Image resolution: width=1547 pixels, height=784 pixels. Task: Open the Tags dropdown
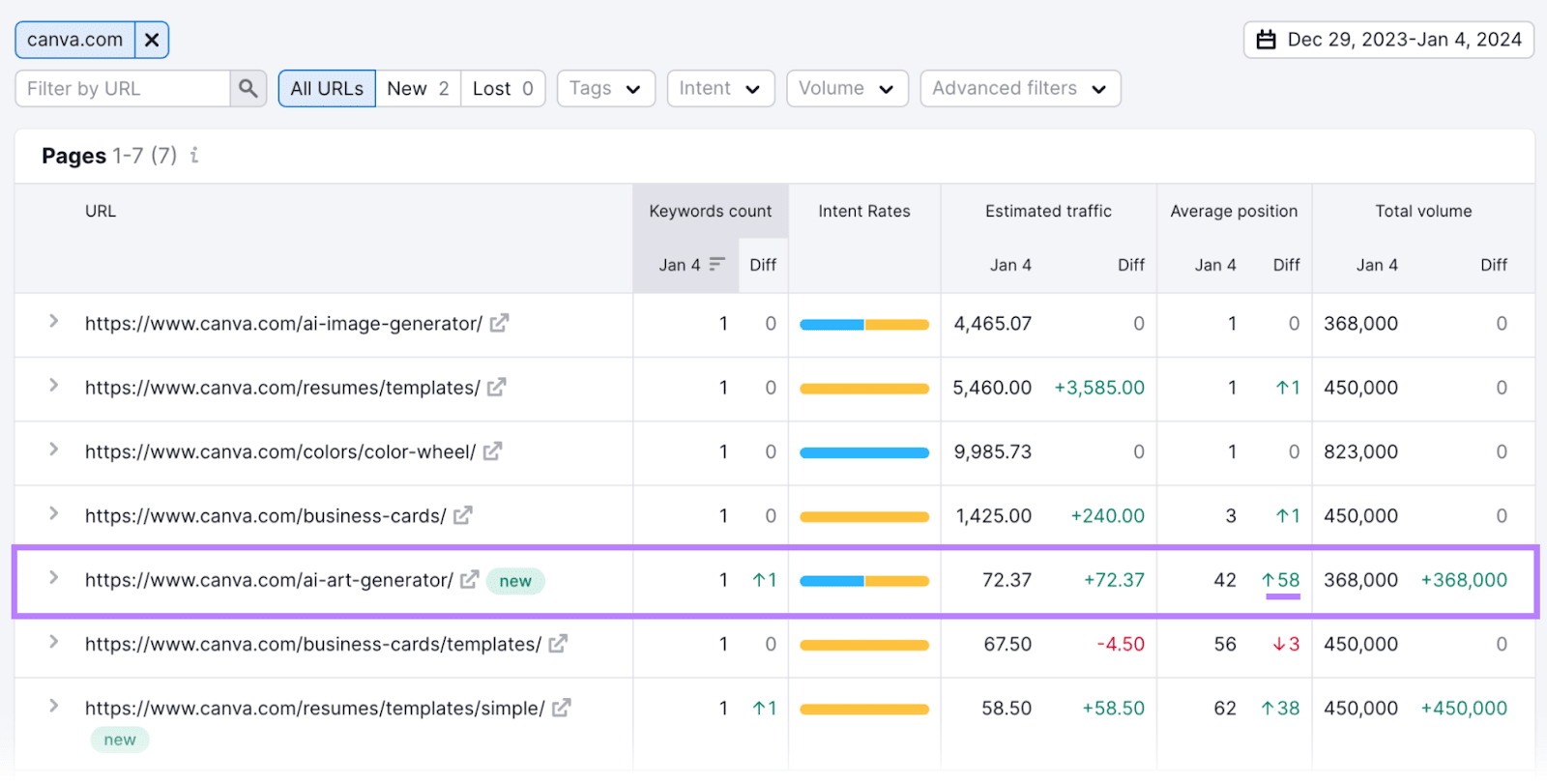click(606, 88)
